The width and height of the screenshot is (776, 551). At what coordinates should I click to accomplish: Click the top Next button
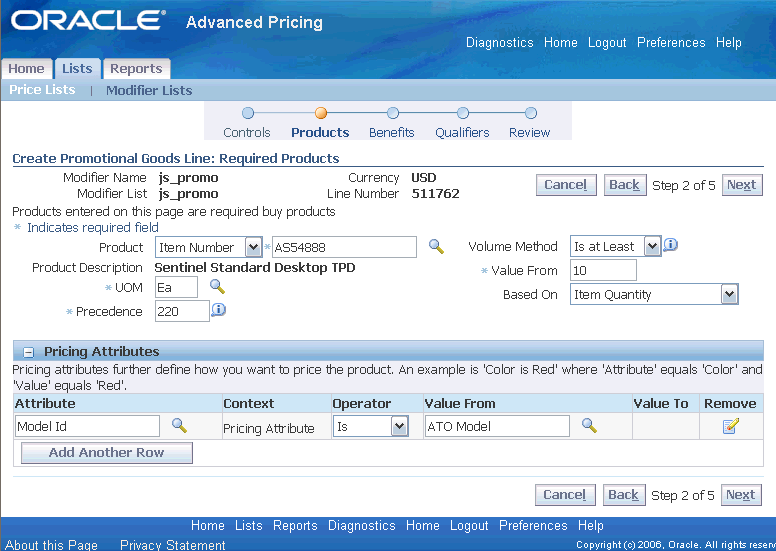click(742, 185)
